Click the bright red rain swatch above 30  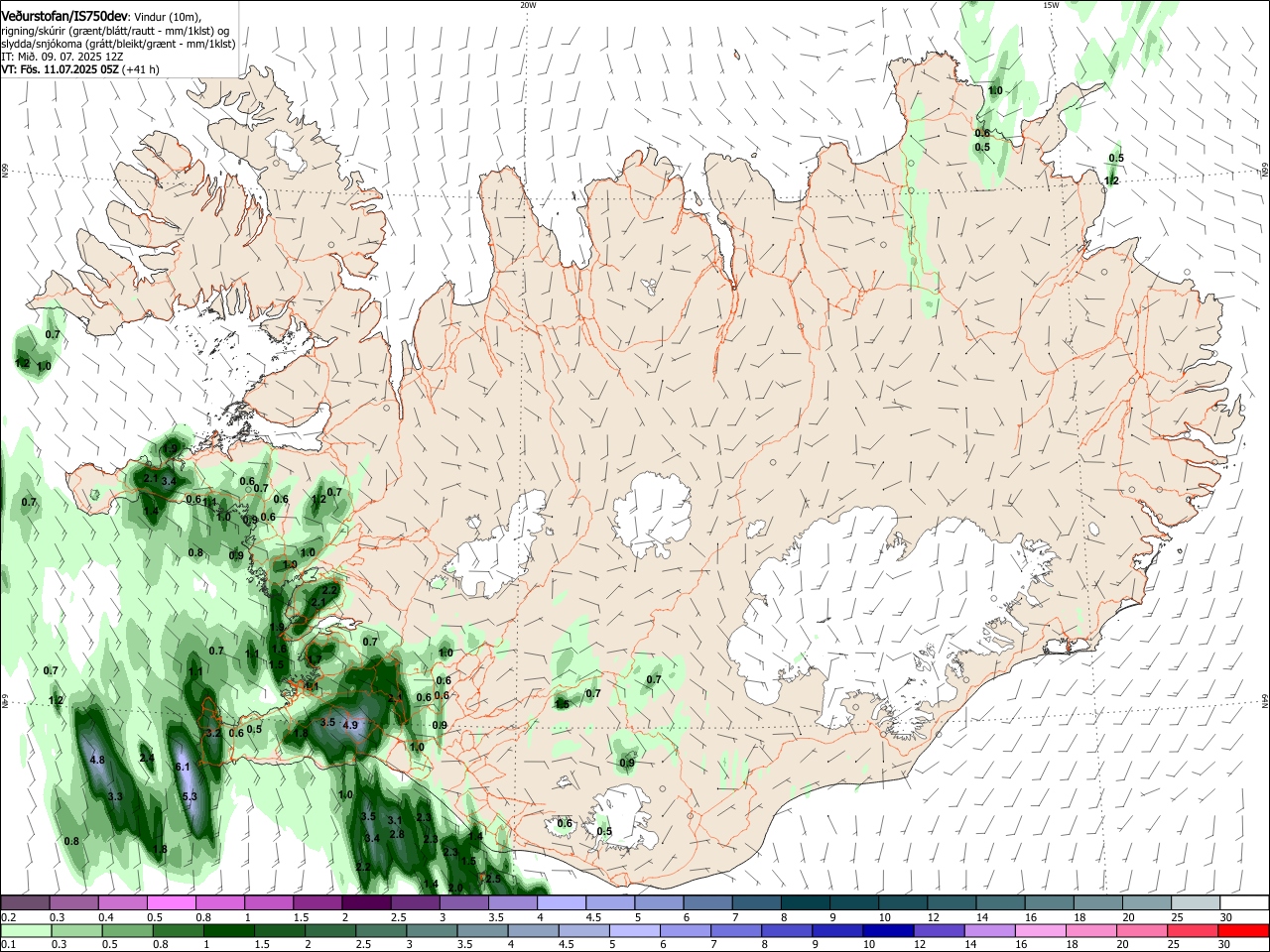tap(1244, 930)
